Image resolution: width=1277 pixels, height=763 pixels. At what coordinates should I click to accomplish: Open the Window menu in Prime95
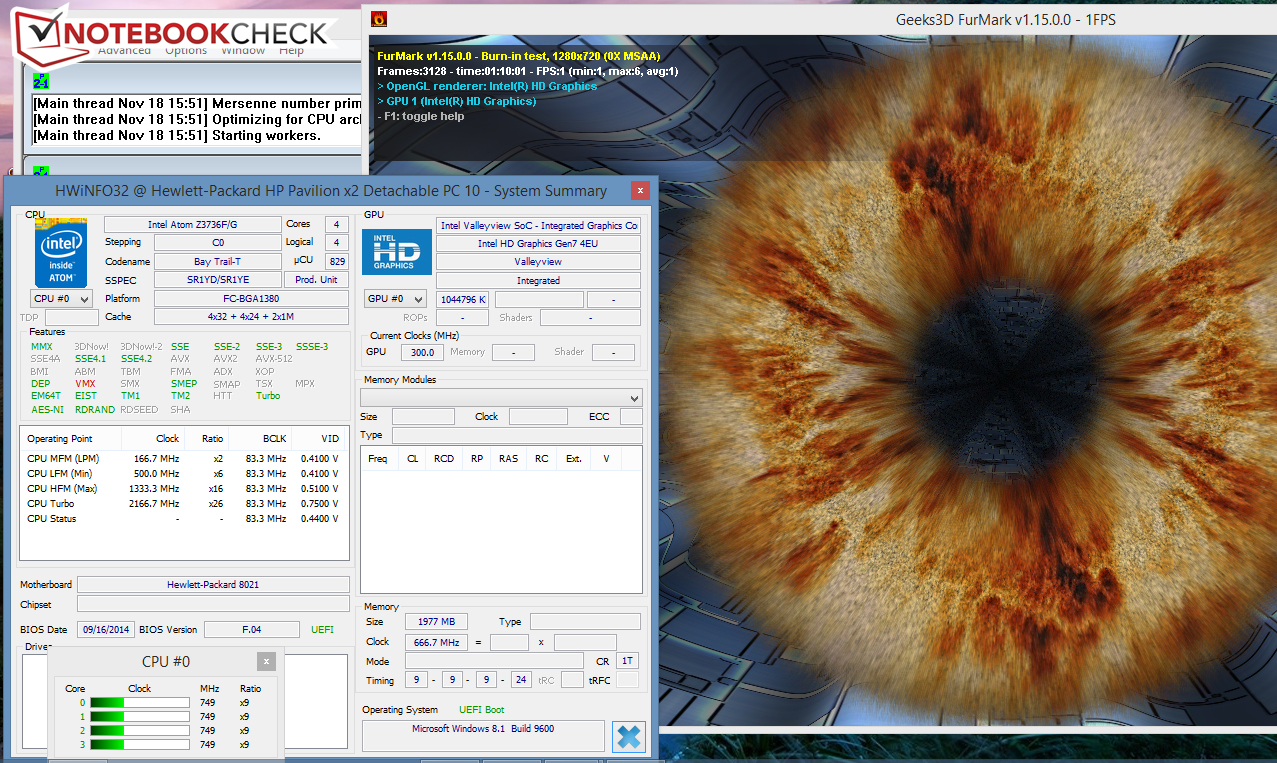pos(243,50)
